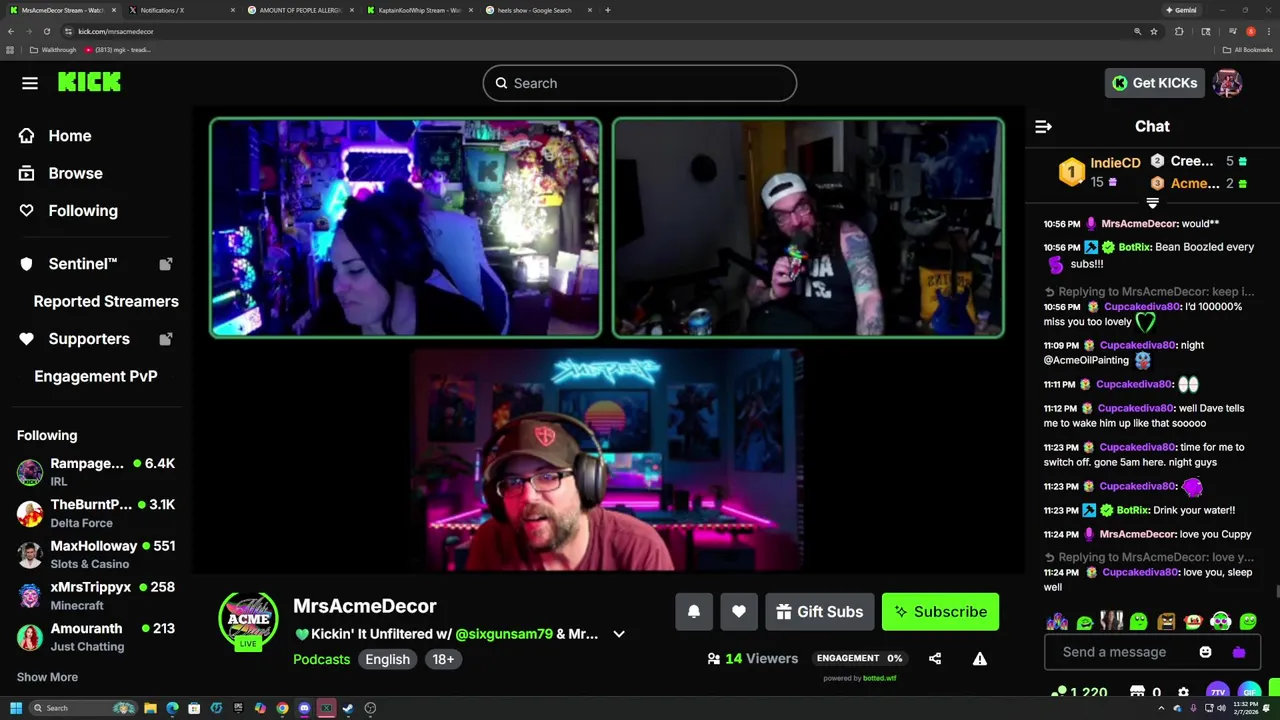The height and width of the screenshot is (720, 1280).
Task: Click the purple gift icon in chat input
Action: click(x=1239, y=652)
